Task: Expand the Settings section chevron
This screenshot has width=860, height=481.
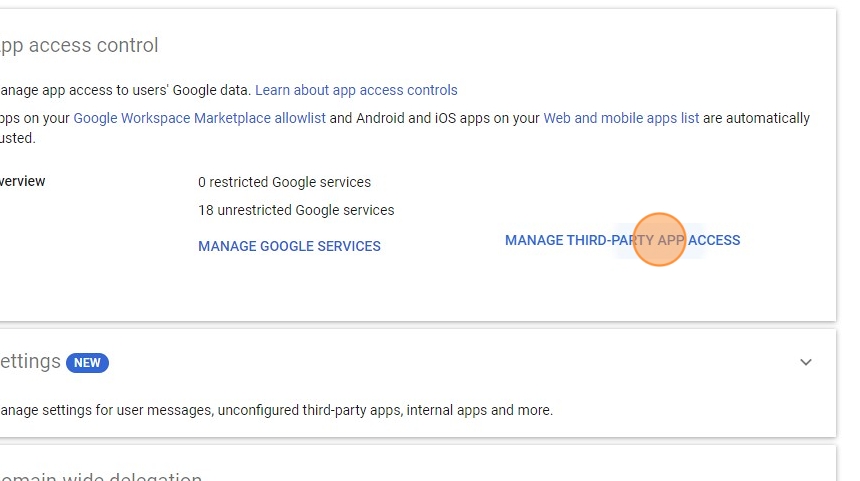Action: click(x=806, y=362)
